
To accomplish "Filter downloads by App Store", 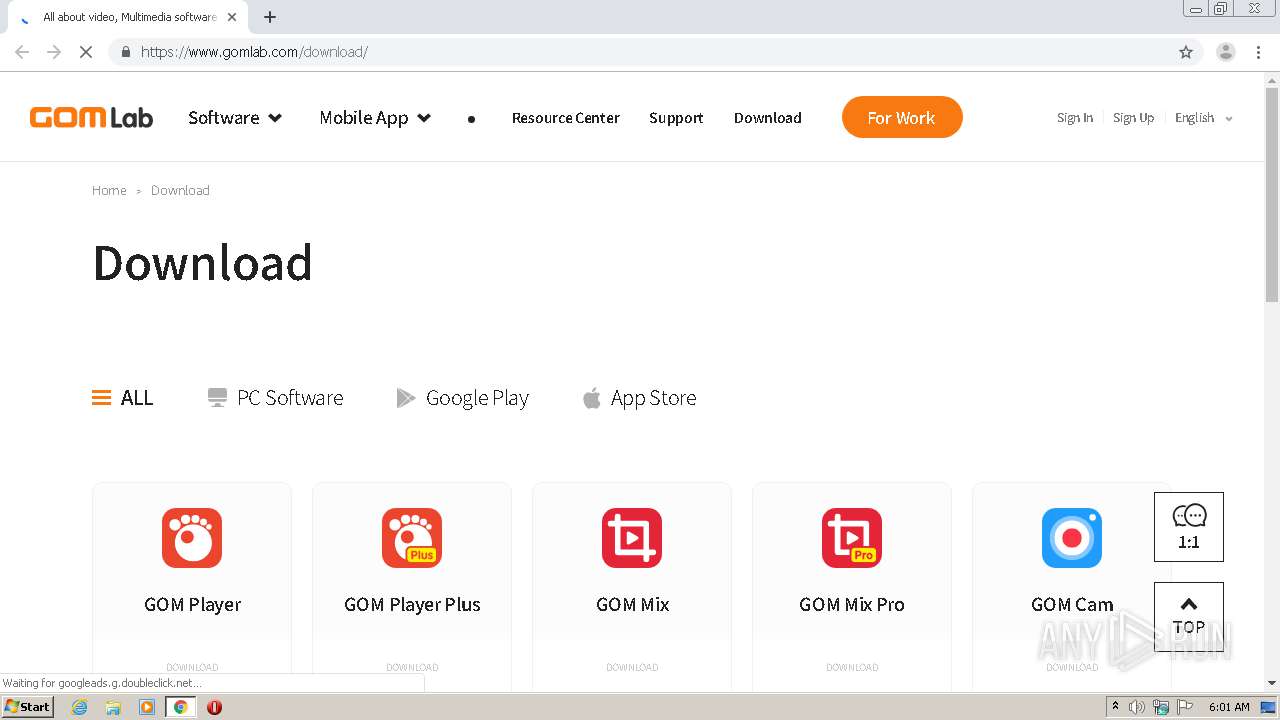I will [639, 398].
